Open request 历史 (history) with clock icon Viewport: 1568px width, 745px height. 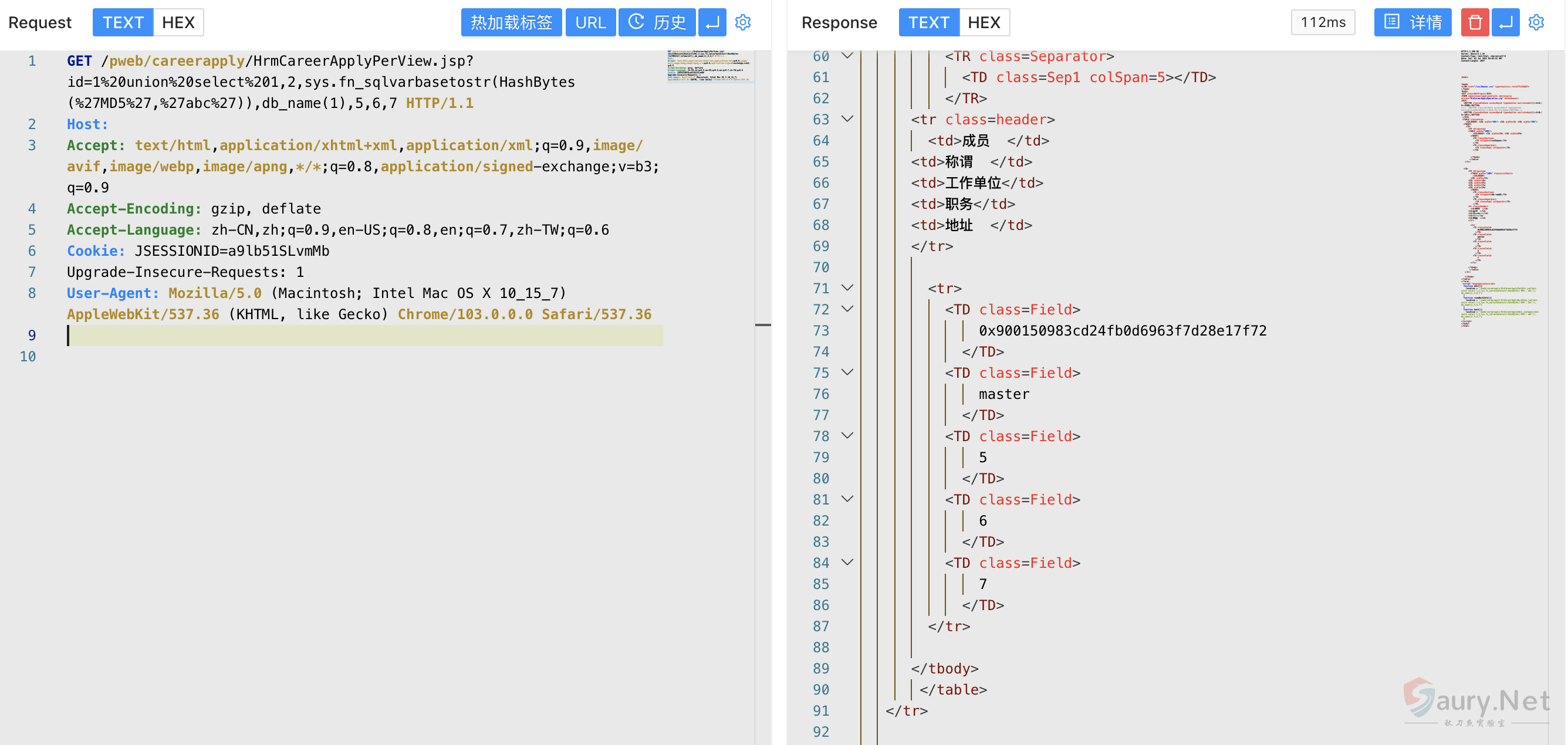click(x=657, y=22)
